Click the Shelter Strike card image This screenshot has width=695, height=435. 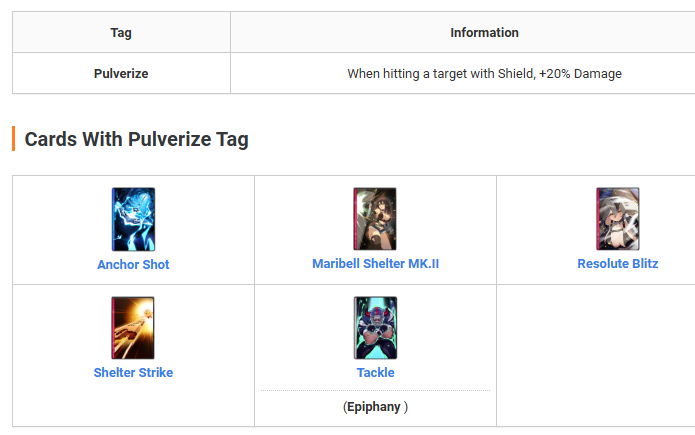(133, 328)
